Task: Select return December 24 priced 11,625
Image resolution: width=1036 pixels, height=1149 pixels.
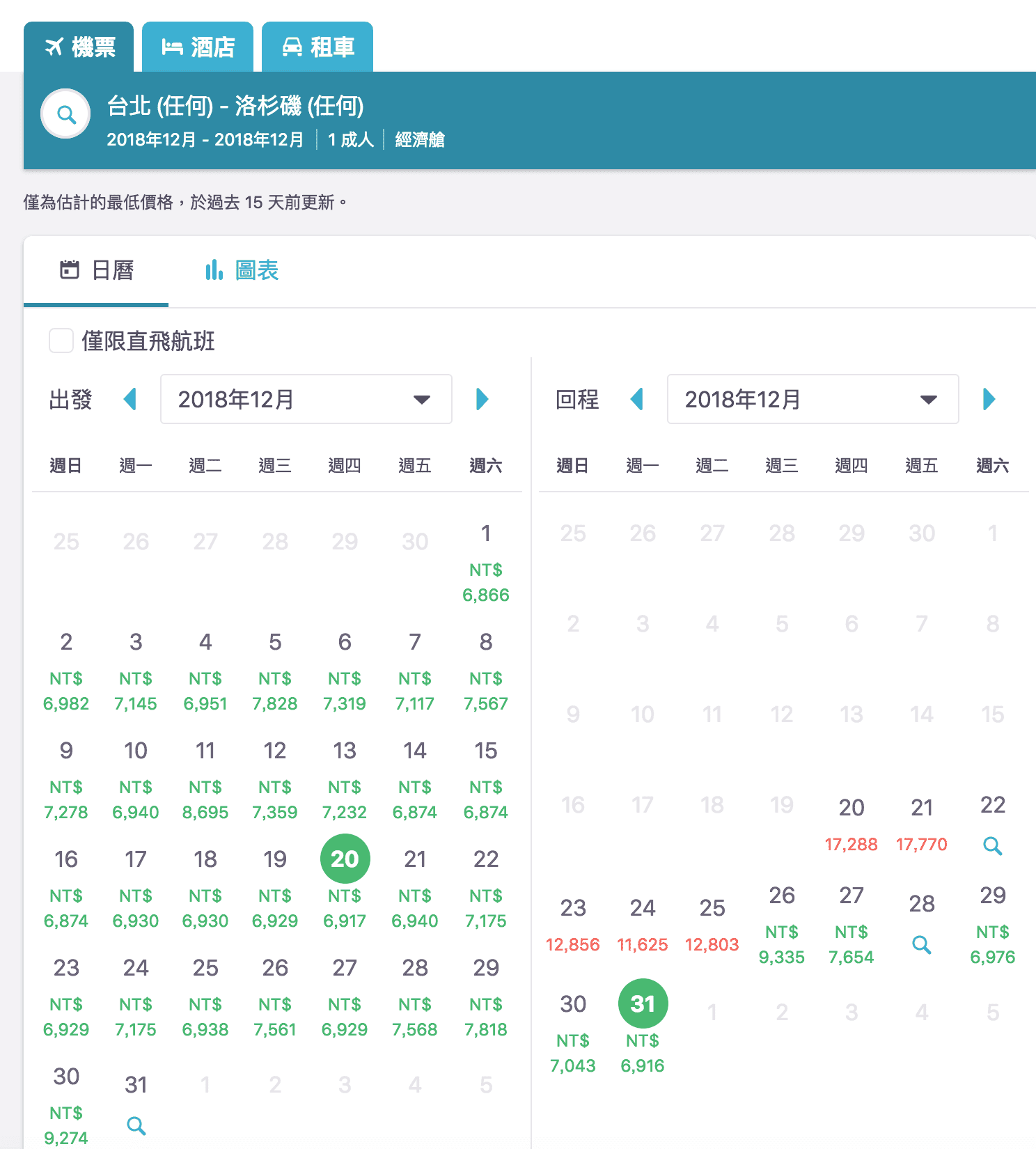Action: coord(643,925)
